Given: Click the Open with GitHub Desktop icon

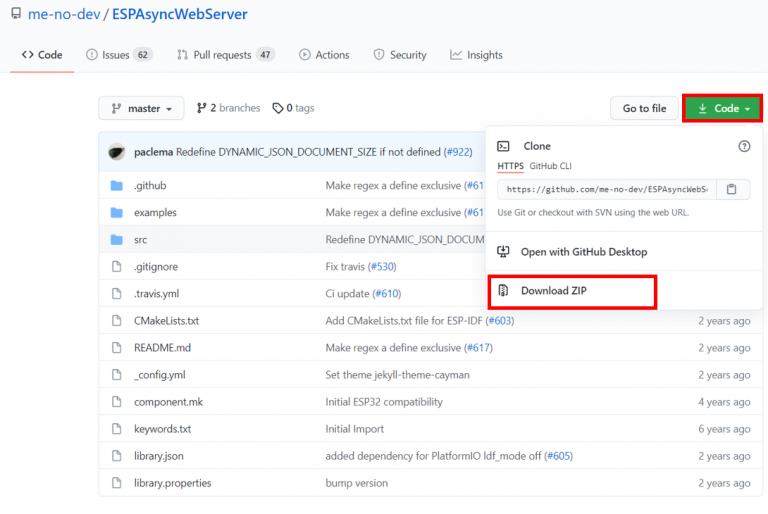Looking at the screenshot, I should click(503, 252).
